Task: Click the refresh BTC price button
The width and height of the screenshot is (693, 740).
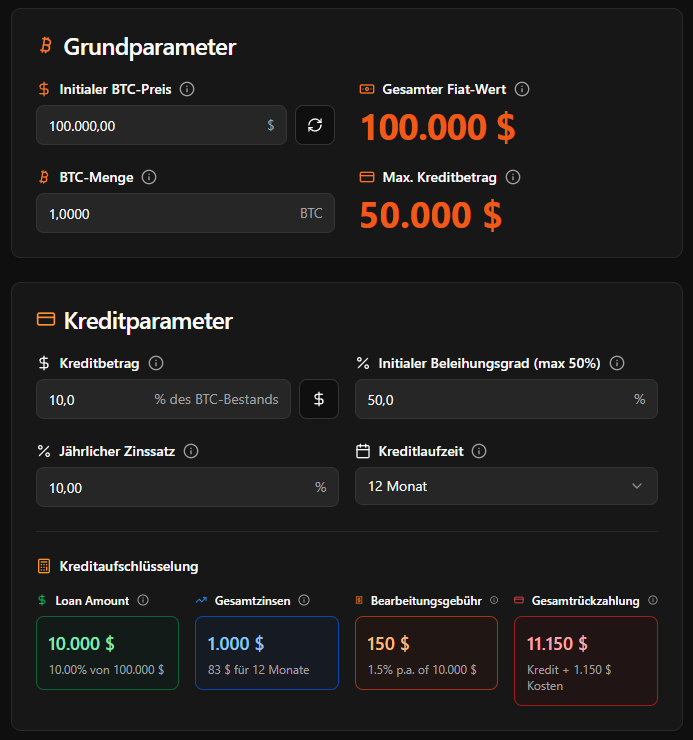Action: [x=315, y=125]
